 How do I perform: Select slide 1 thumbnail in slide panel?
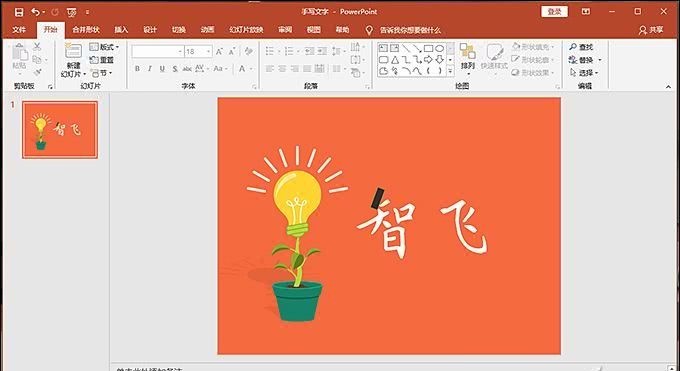point(60,130)
